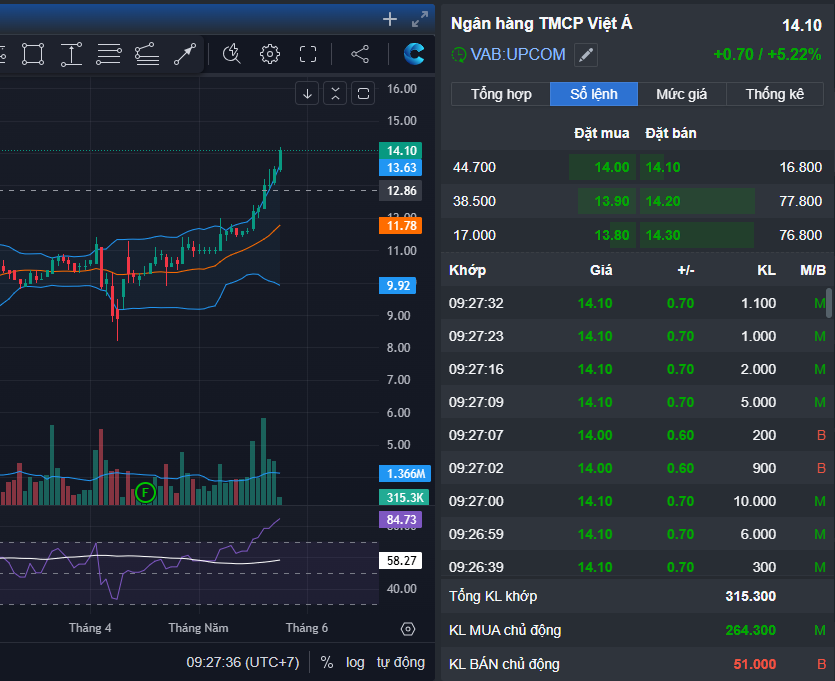Click KL BÁN chủ động value 51.000
This screenshot has height=681, width=835.
755,664
